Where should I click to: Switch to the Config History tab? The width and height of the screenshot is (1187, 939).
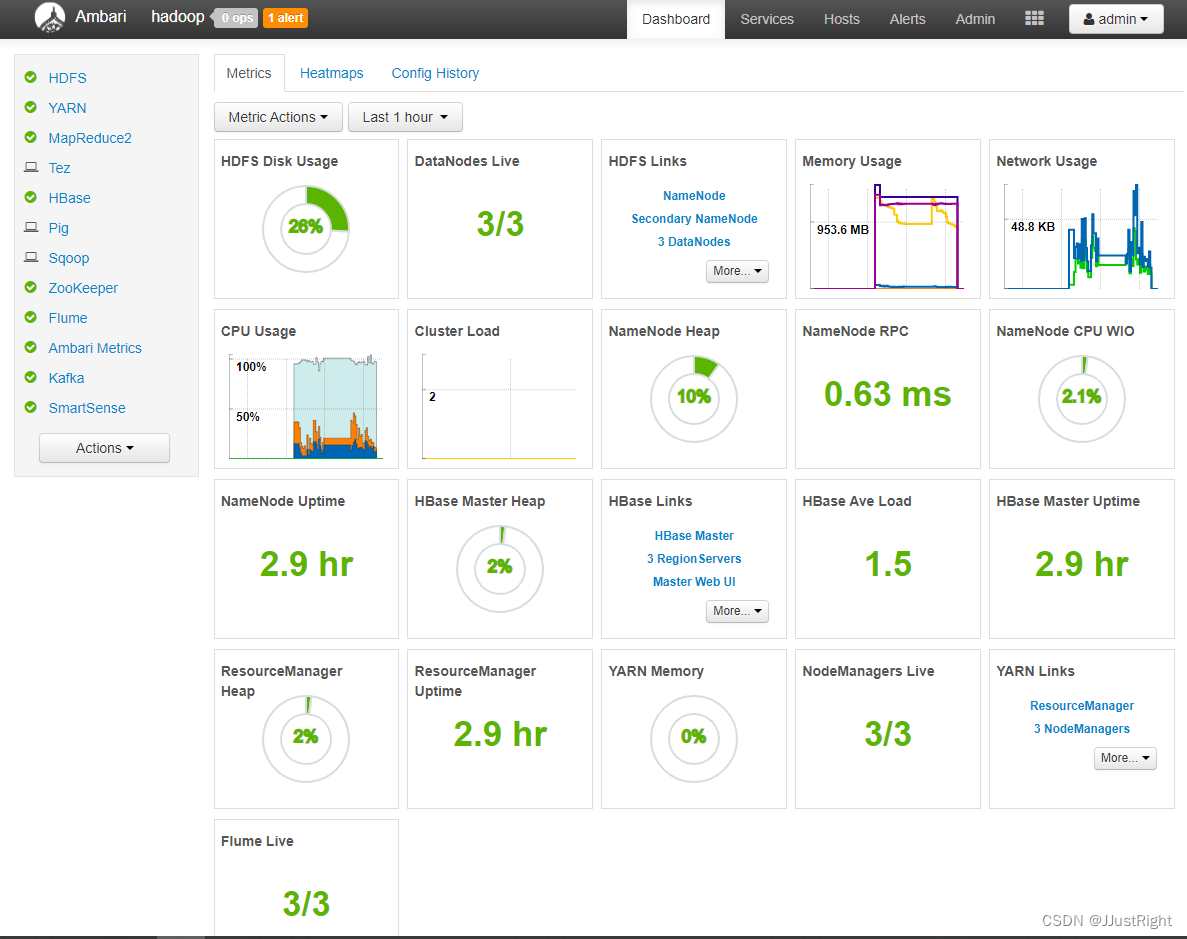coord(435,73)
